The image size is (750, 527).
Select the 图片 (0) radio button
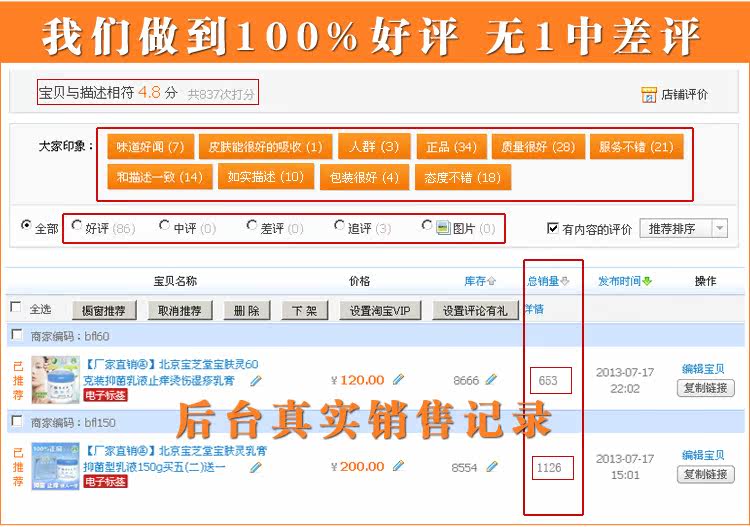(x=427, y=225)
